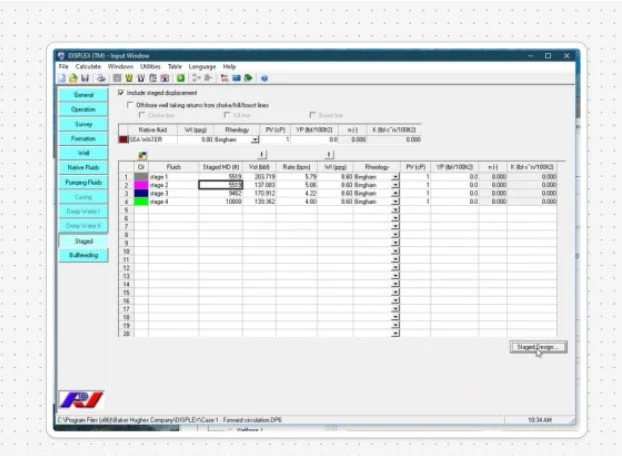The image size is (622, 456).
Task: Open the Bullheading section
Action: coord(83,255)
